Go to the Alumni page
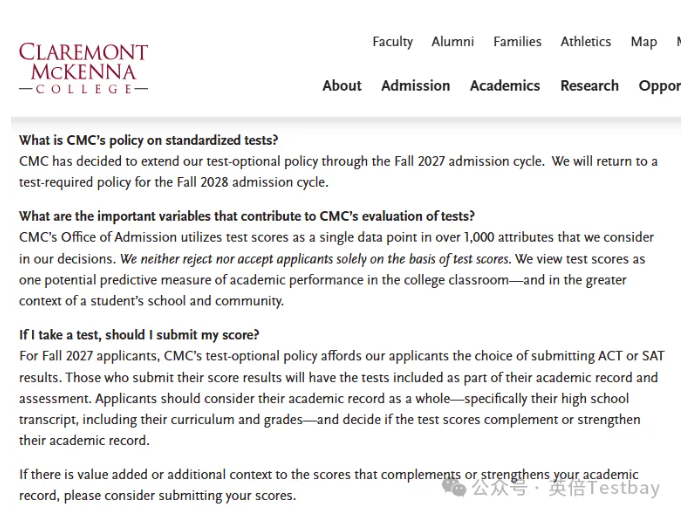The width and height of the screenshot is (693, 519). coord(453,42)
